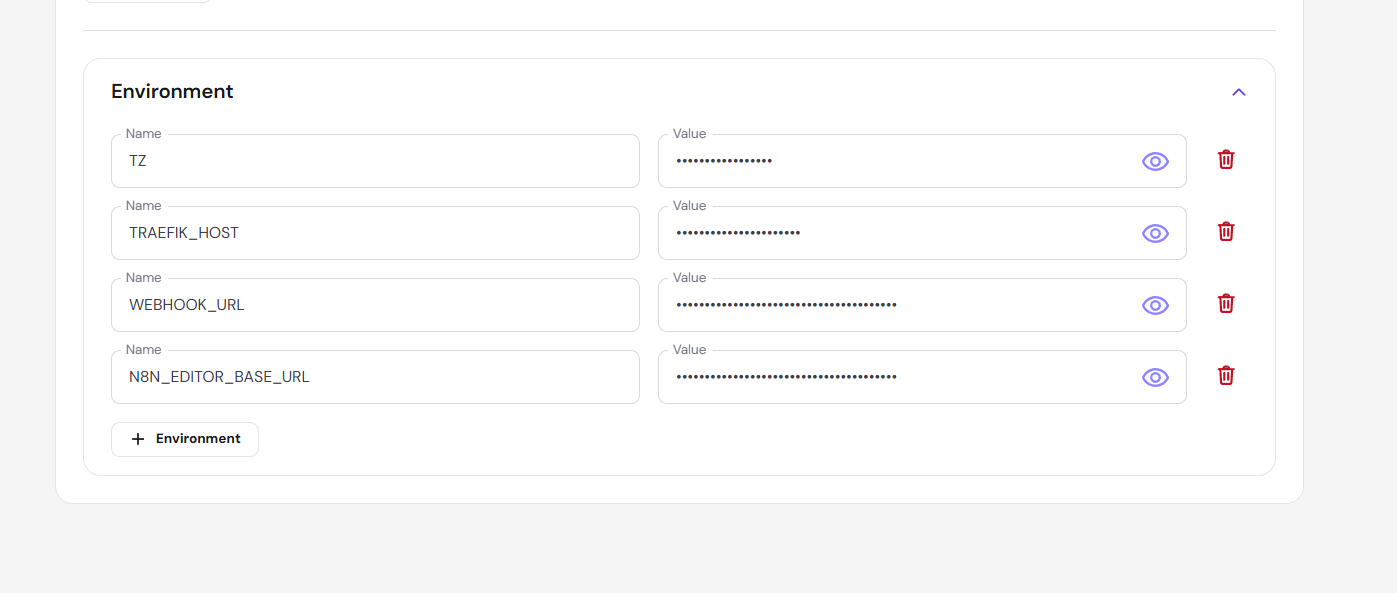Select the WEBHOOK_URL name input
1397x593 pixels.
375,305
